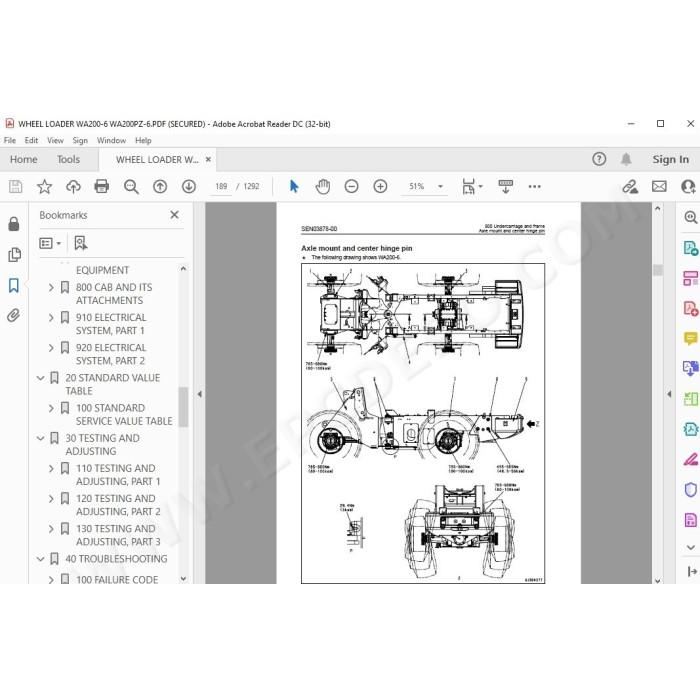
Task: Click the right pane expand arrow icon at bottom
Action: (x=692, y=571)
